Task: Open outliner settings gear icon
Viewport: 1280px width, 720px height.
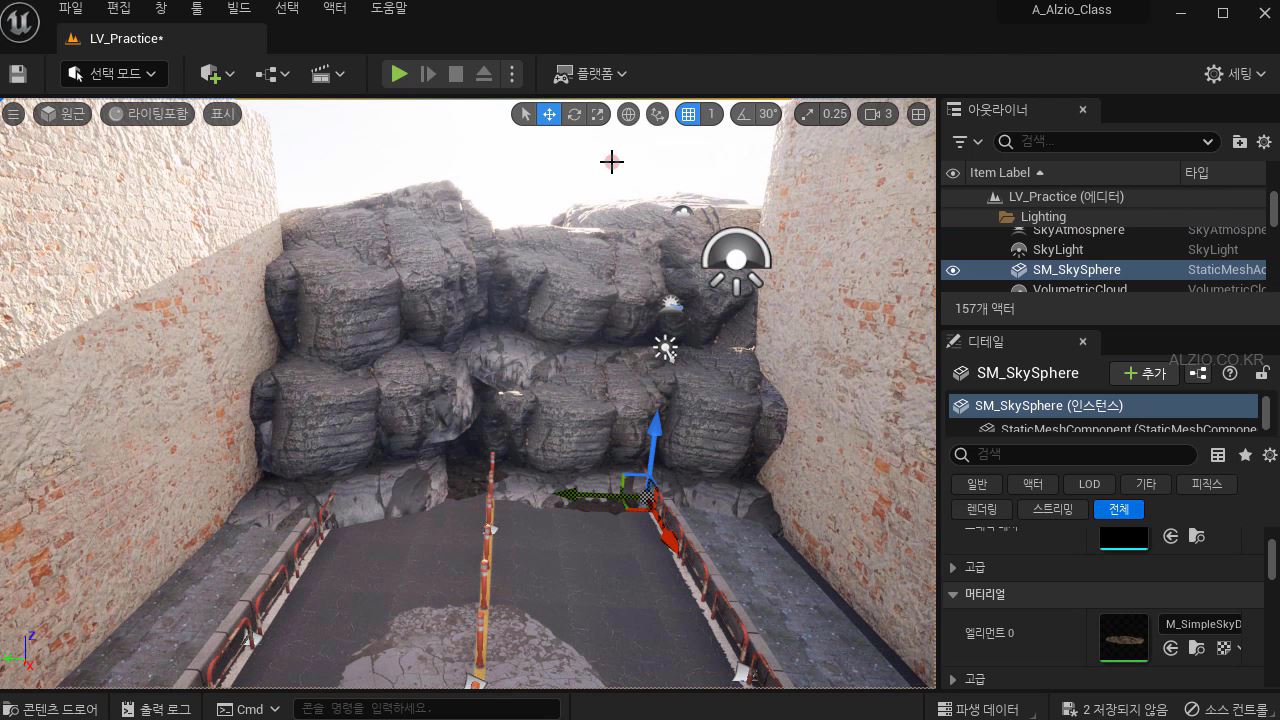Action: pyautogui.click(x=1264, y=142)
